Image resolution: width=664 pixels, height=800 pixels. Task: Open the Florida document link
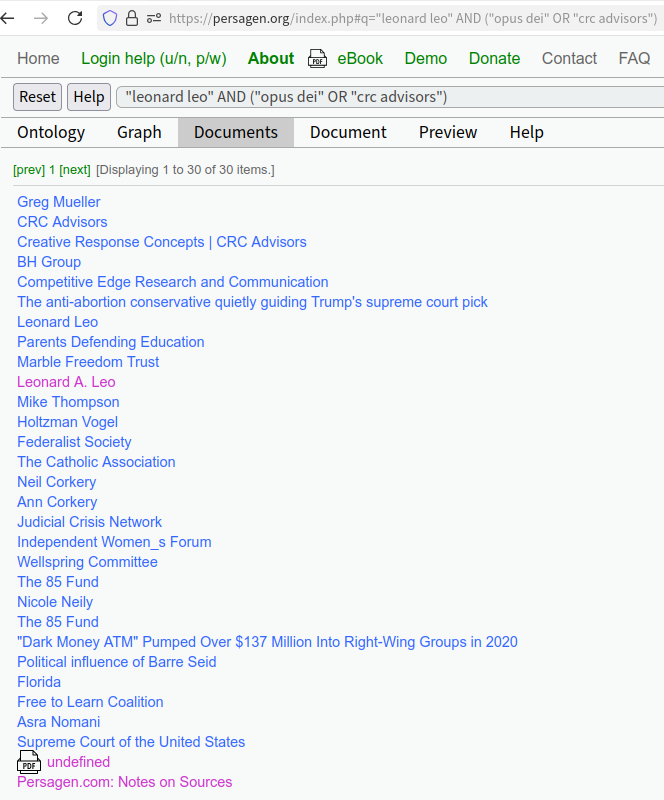pos(39,682)
